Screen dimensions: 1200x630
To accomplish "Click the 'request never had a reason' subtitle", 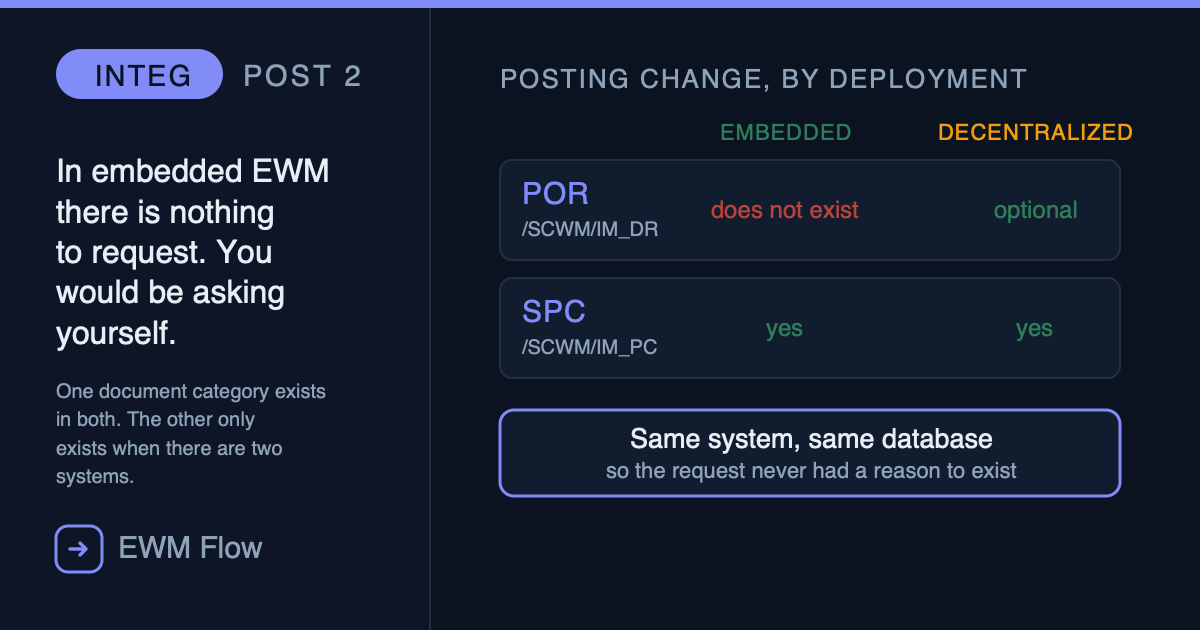I will 811,470.
